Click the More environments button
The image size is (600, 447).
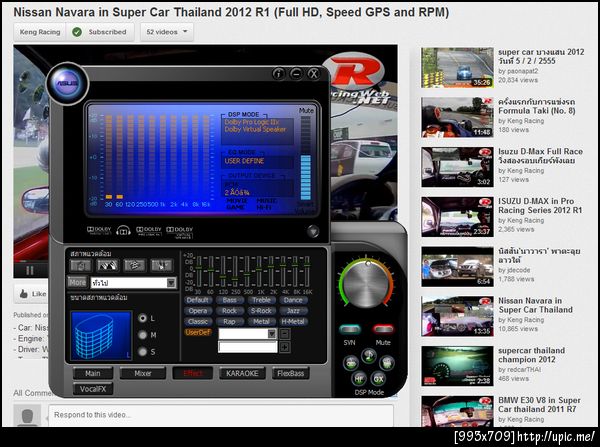point(77,282)
